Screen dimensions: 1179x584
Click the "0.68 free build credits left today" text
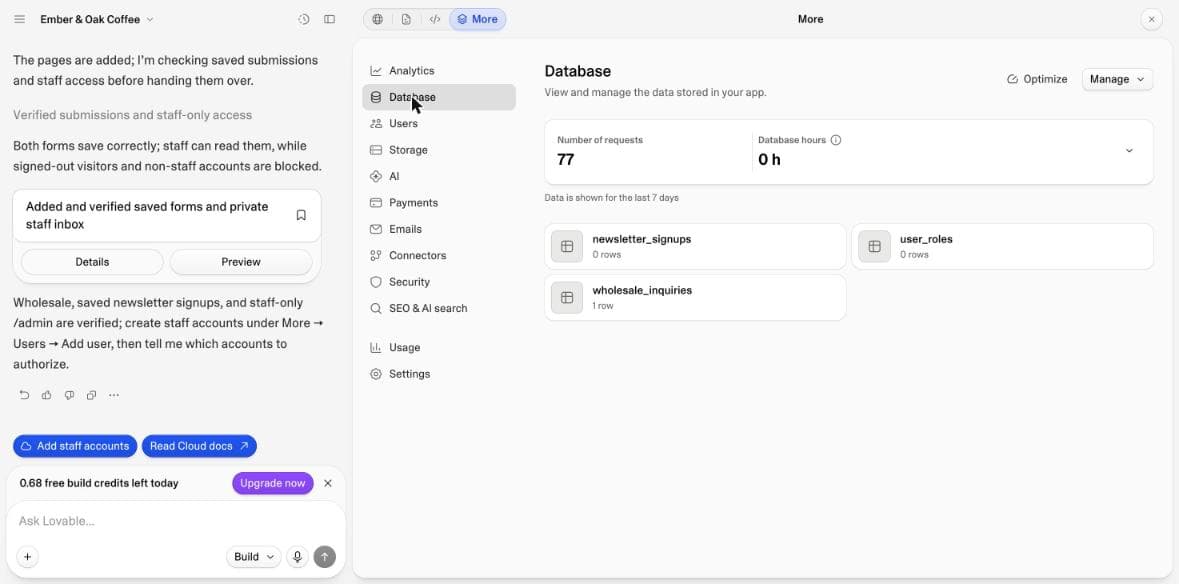pyautogui.click(x=99, y=483)
